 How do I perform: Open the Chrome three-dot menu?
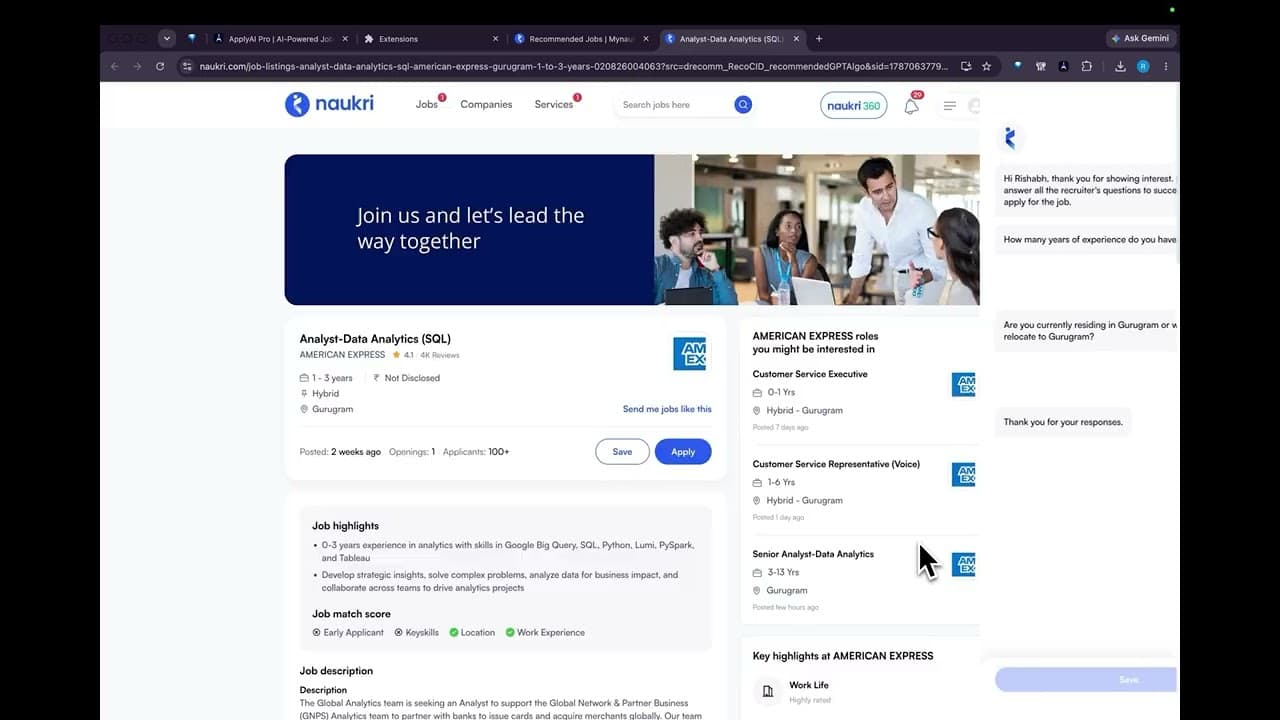coord(1165,66)
